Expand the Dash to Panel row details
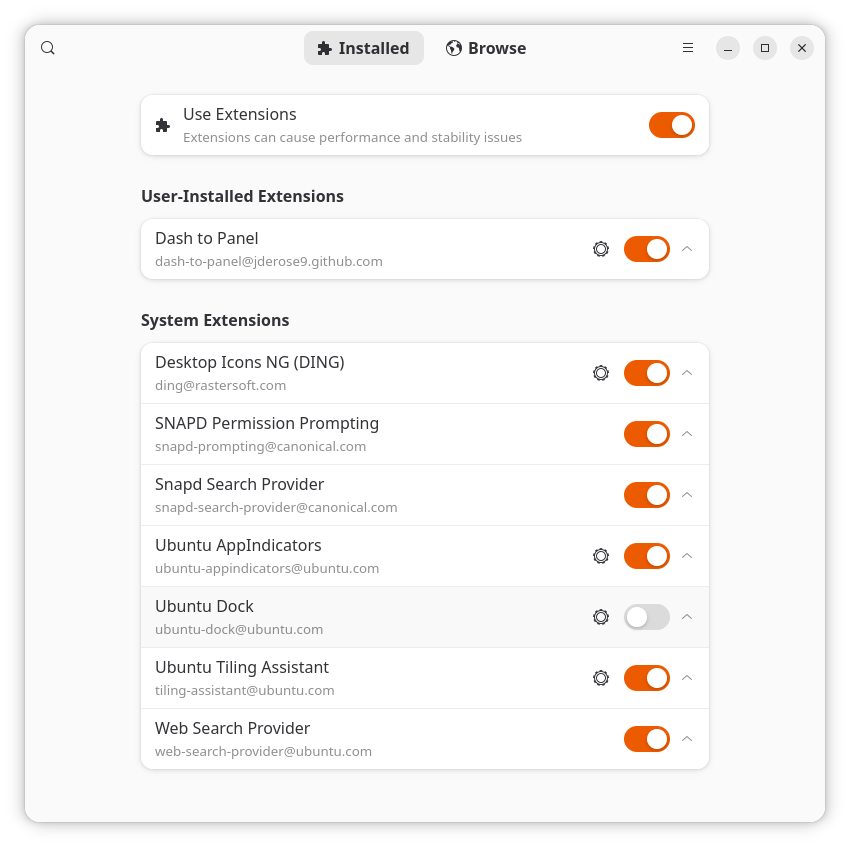Screen dimensions: 850x847 point(687,249)
